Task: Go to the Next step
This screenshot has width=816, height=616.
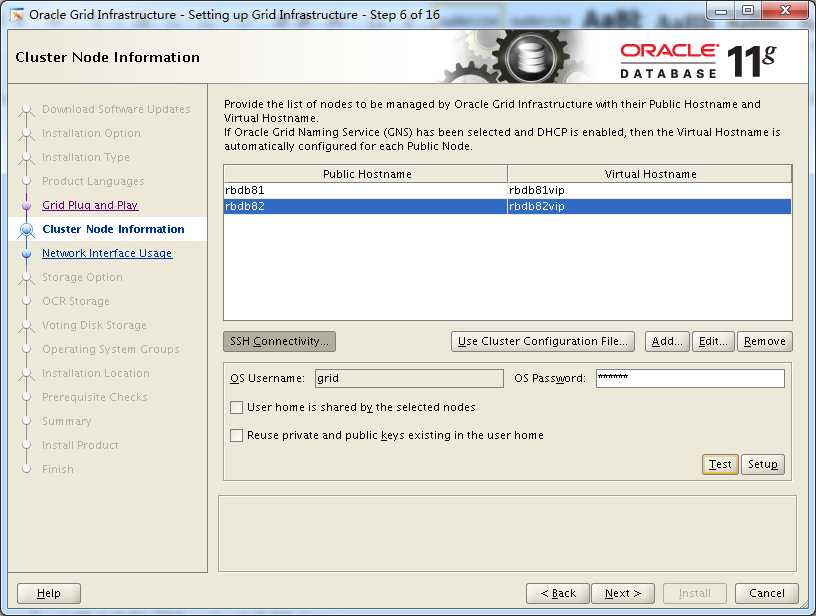Action: tap(623, 593)
